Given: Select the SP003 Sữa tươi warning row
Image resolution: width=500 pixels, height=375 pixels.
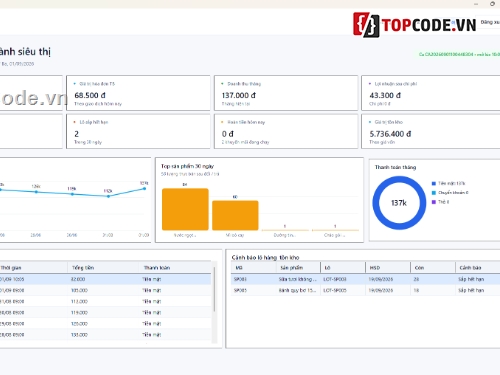Looking at the screenshot, I should (366, 279).
